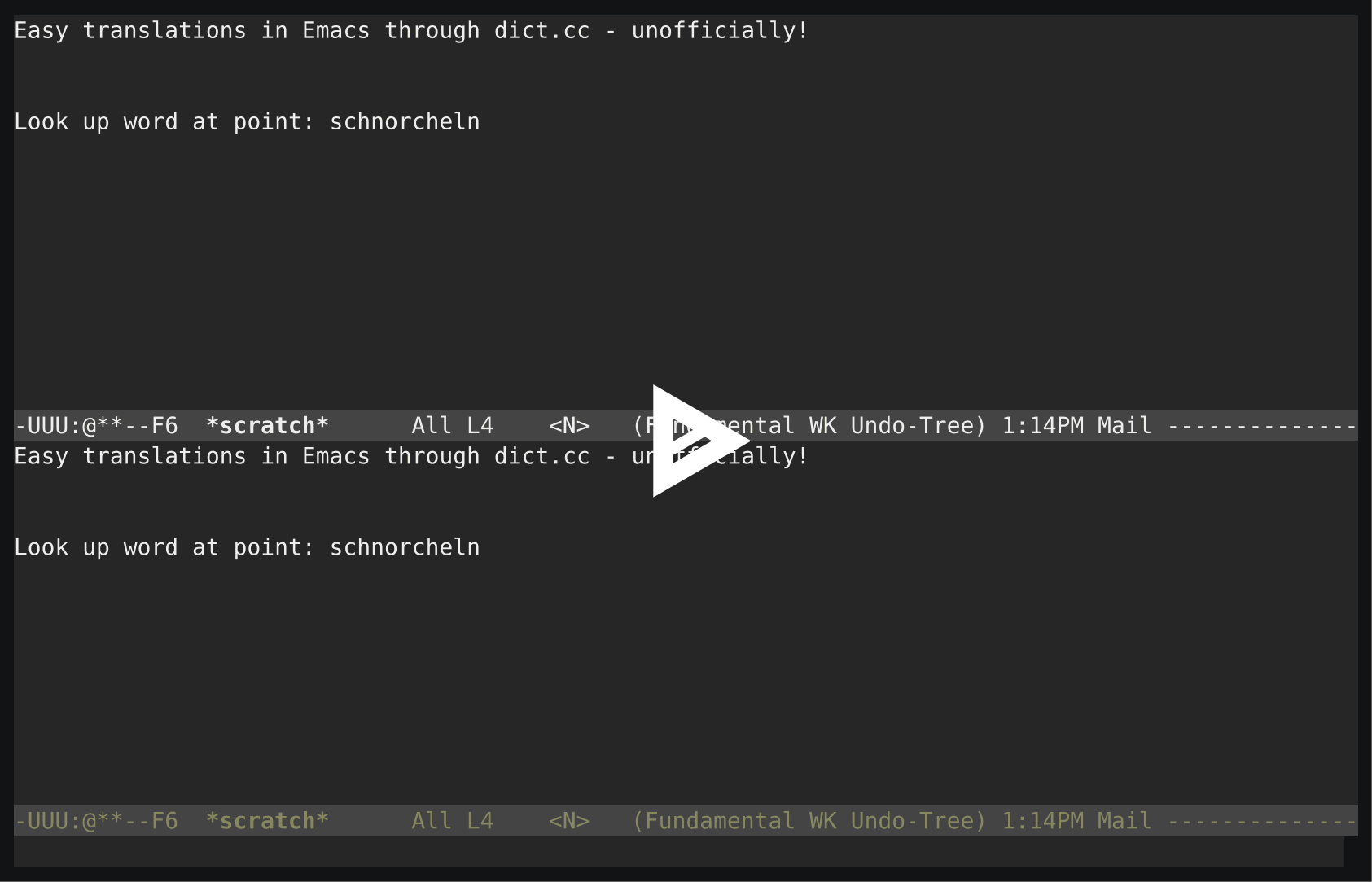Click 'dict.cc' in the lower window's first line

[x=542, y=457]
